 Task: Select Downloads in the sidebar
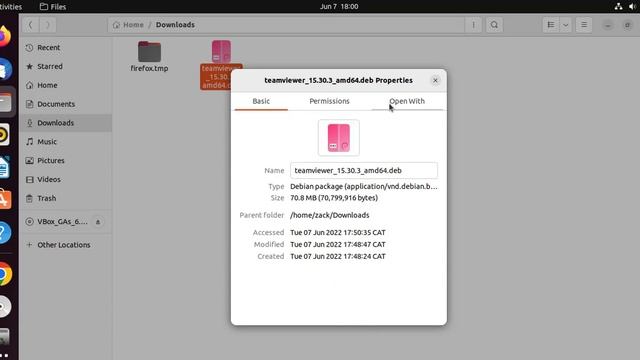pyautogui.click(x=65, y=123)
